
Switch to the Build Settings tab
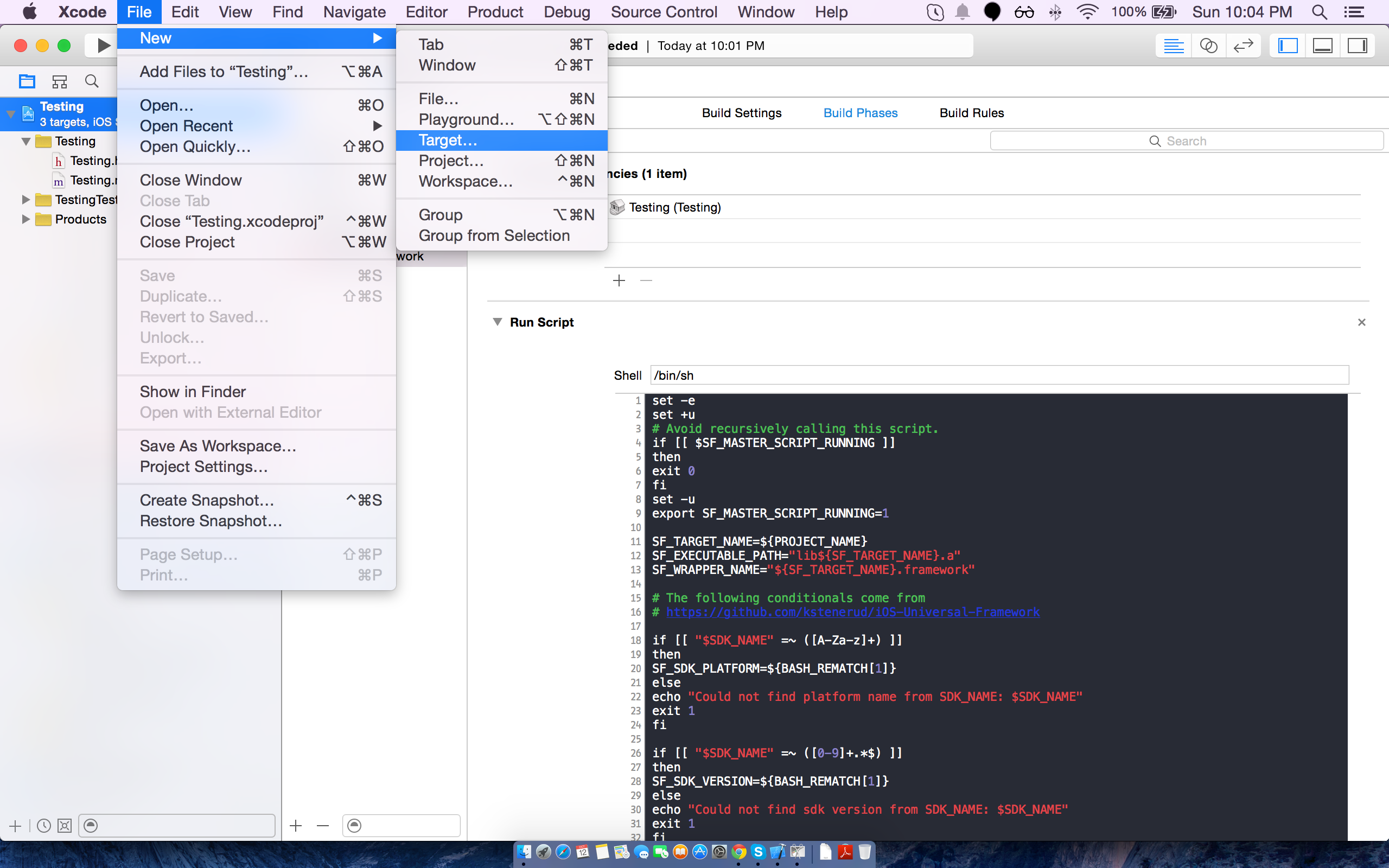742,113
